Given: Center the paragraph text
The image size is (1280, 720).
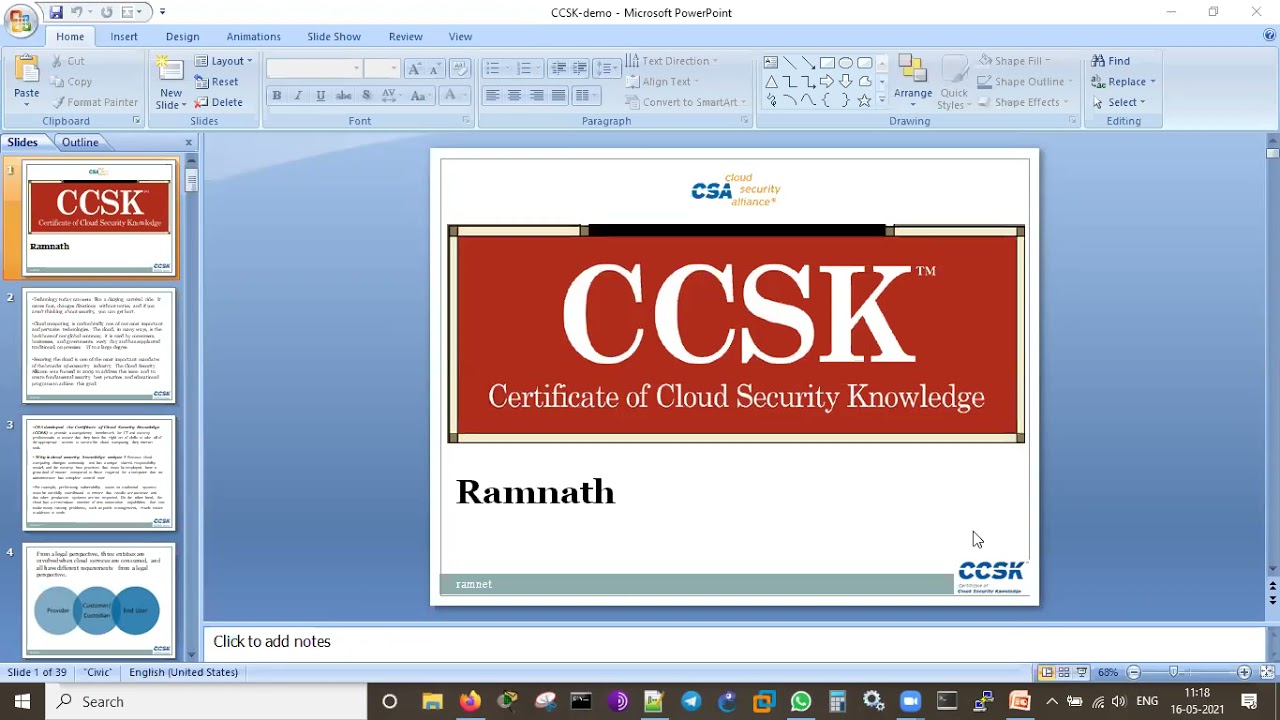Looking at the screenshot, I should 514,96.
